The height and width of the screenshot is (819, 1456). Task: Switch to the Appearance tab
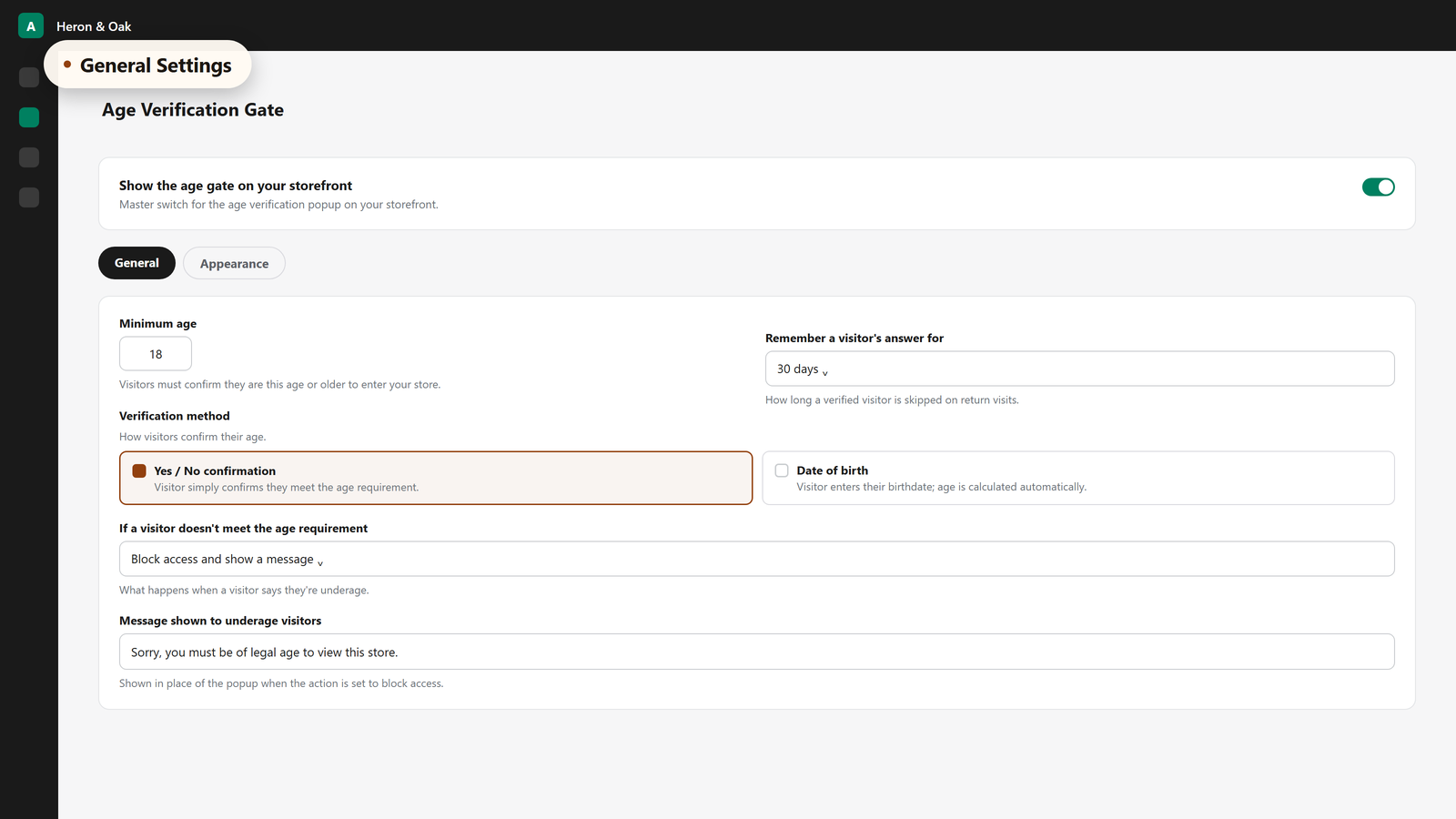click(234, 263)
